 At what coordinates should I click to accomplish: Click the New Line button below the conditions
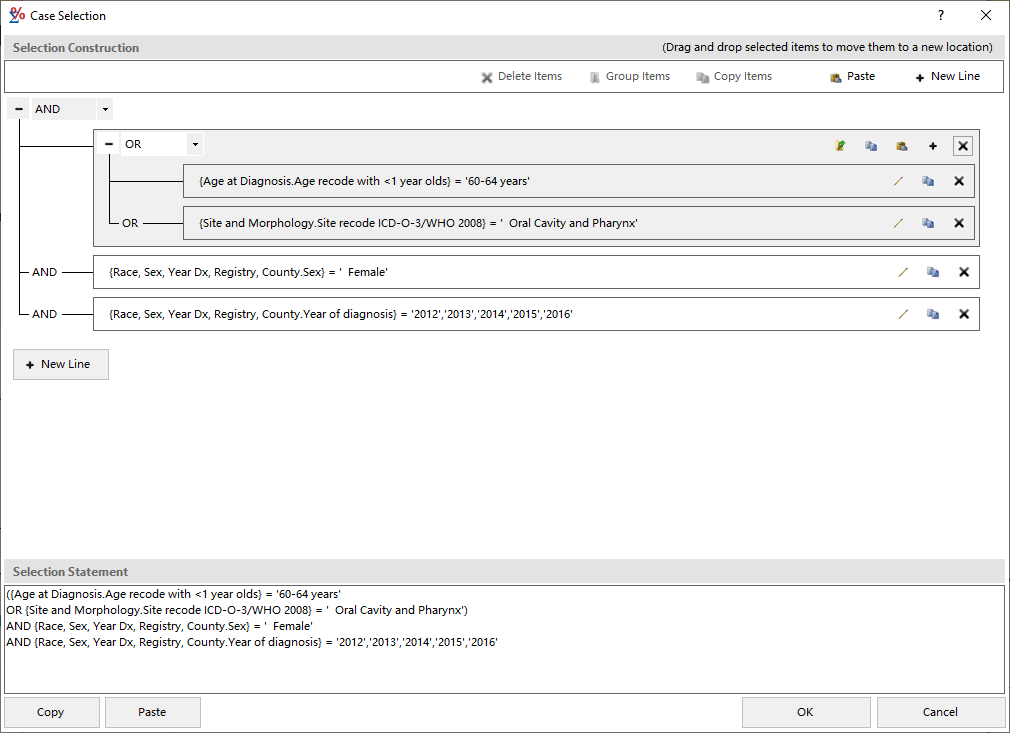[60, 364]
